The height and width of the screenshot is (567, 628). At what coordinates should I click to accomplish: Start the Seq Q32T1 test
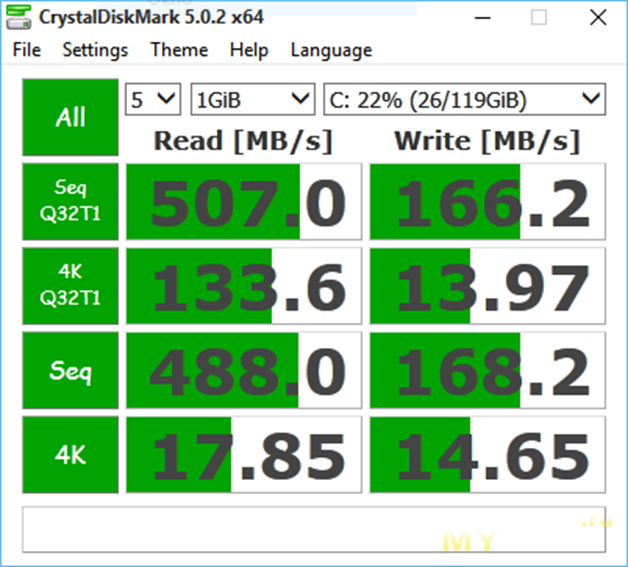70,204
